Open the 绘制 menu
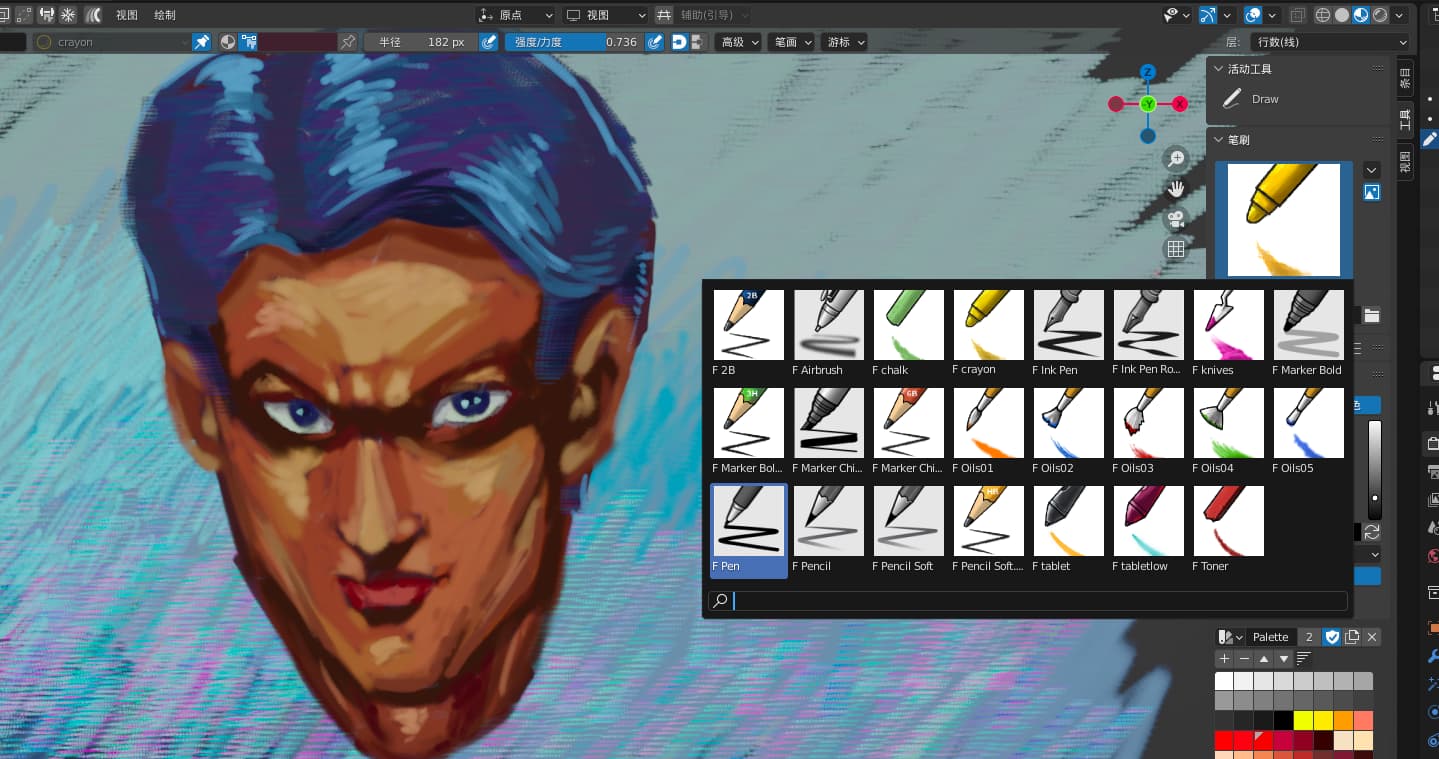The image size is (1439, 759). point(165,15)
